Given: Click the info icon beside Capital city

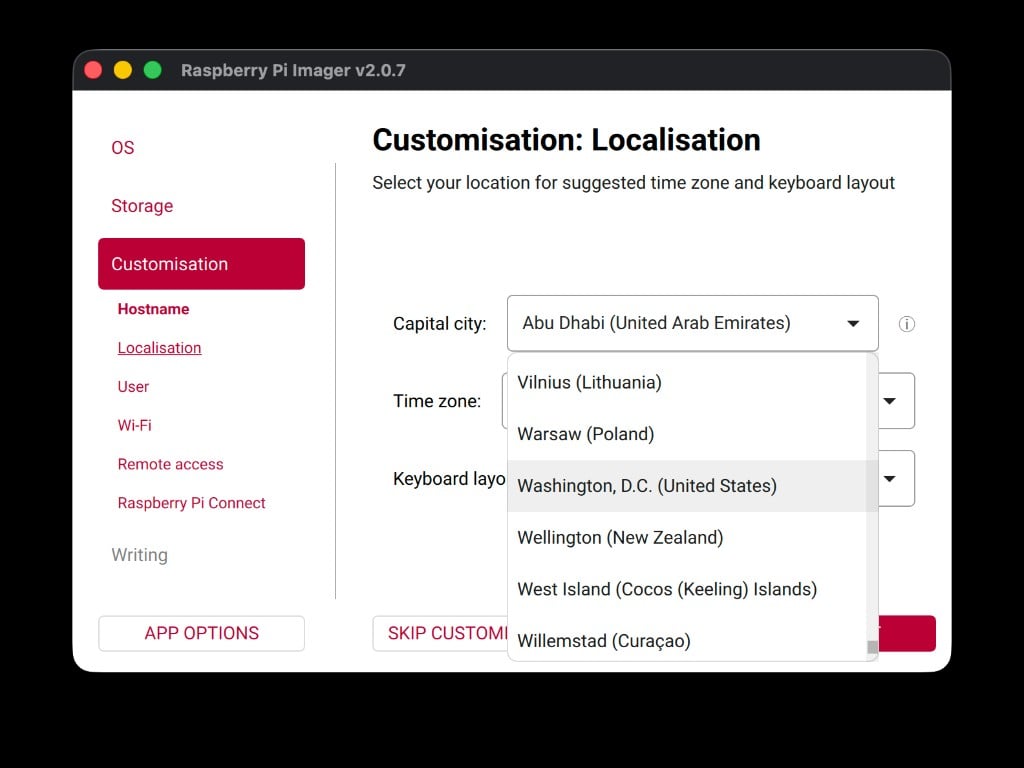Looking at the screenshot, I should coord(906,324).
